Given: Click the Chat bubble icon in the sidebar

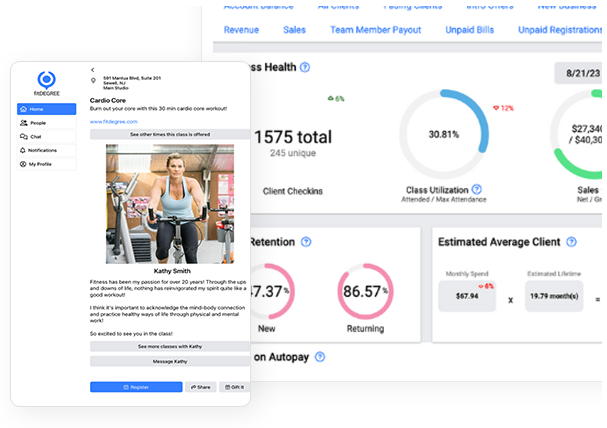Looking at the screenshot, I should 24,137.
